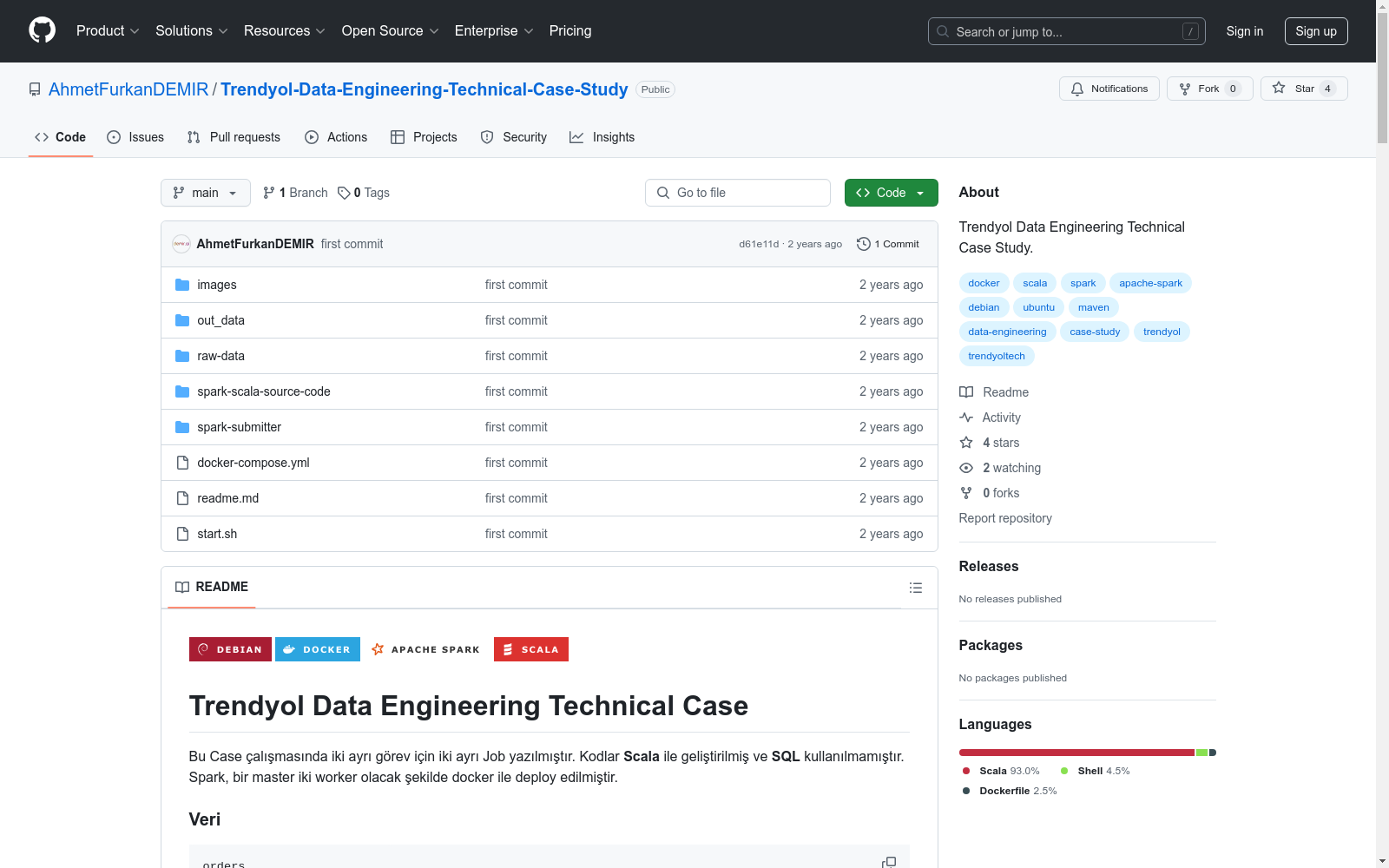The image size is (1389, 868).
Task: Click the watching eye icon
Action: pyautogui.click(x=966, y=468)
